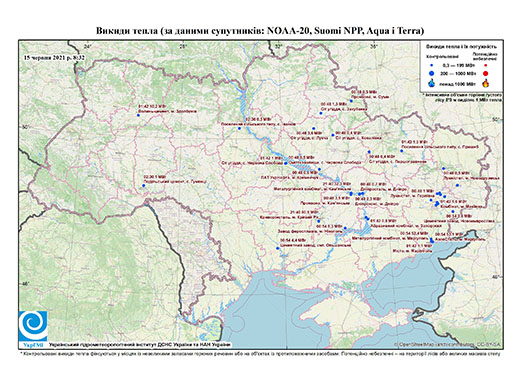This screenshot has height=368, width=520.
Task: Select the large blue circle legend symbol
Action: click(x=432, y=73)
